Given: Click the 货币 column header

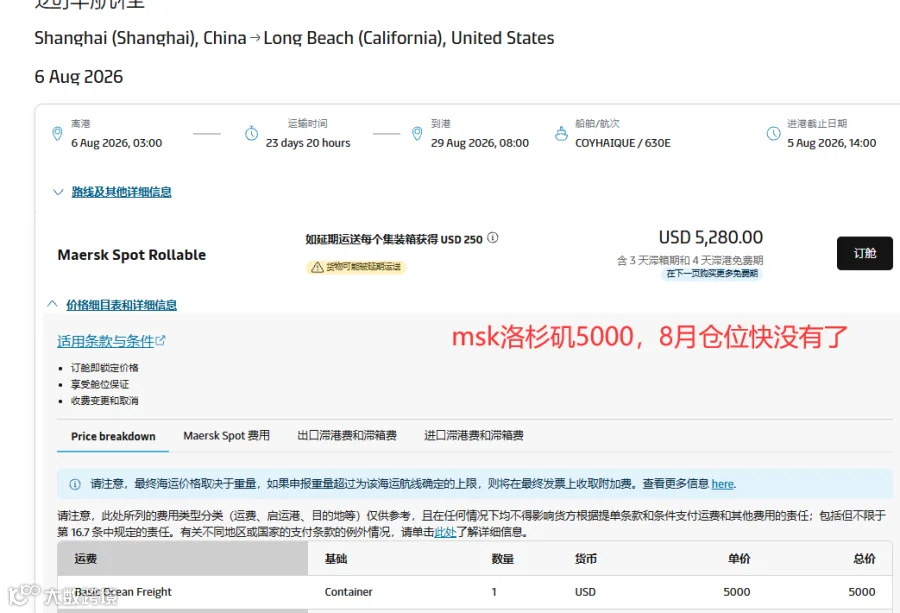Looking at the screenshot, I should point(585,559).
